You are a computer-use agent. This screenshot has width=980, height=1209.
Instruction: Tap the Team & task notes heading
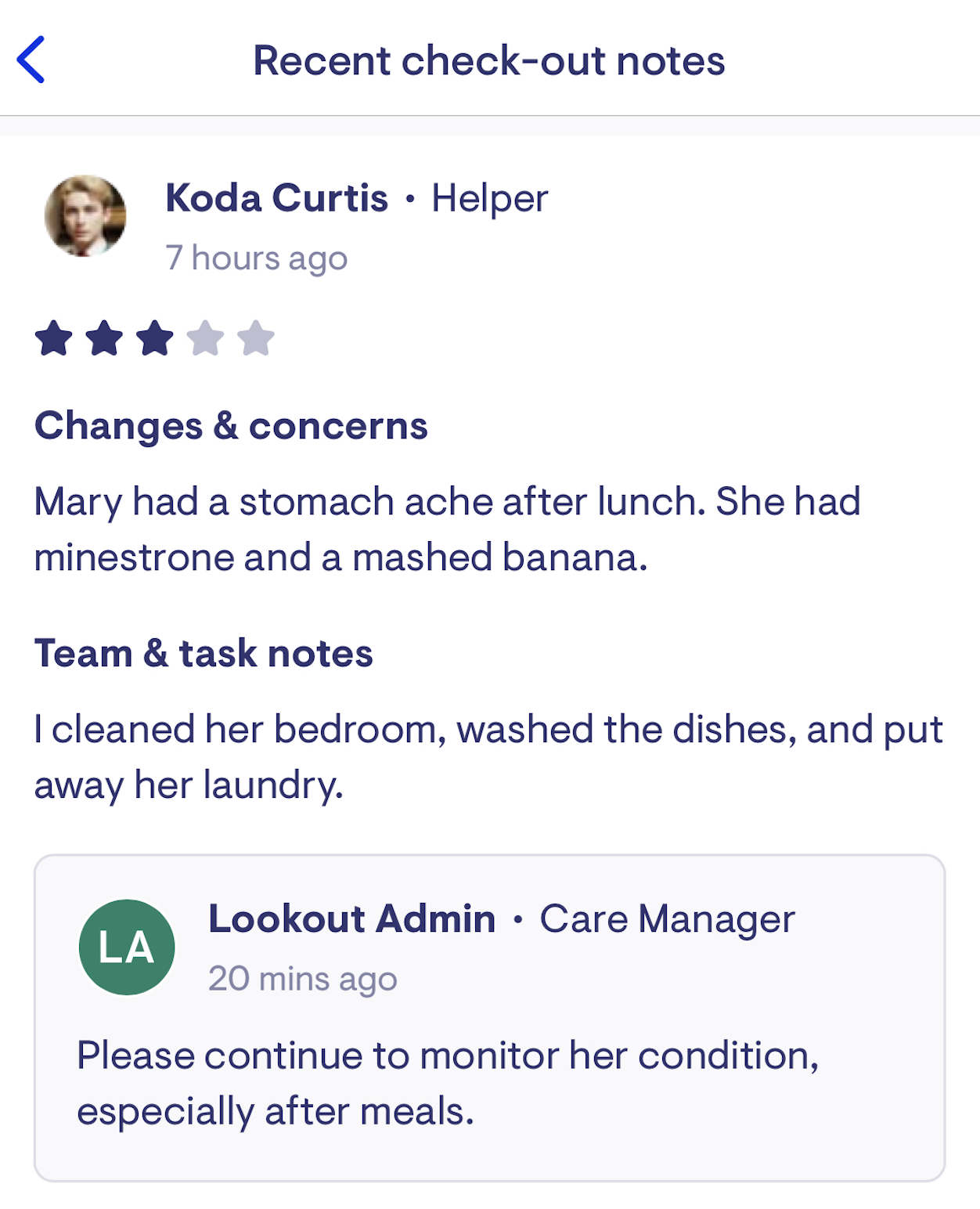point(204,653)
